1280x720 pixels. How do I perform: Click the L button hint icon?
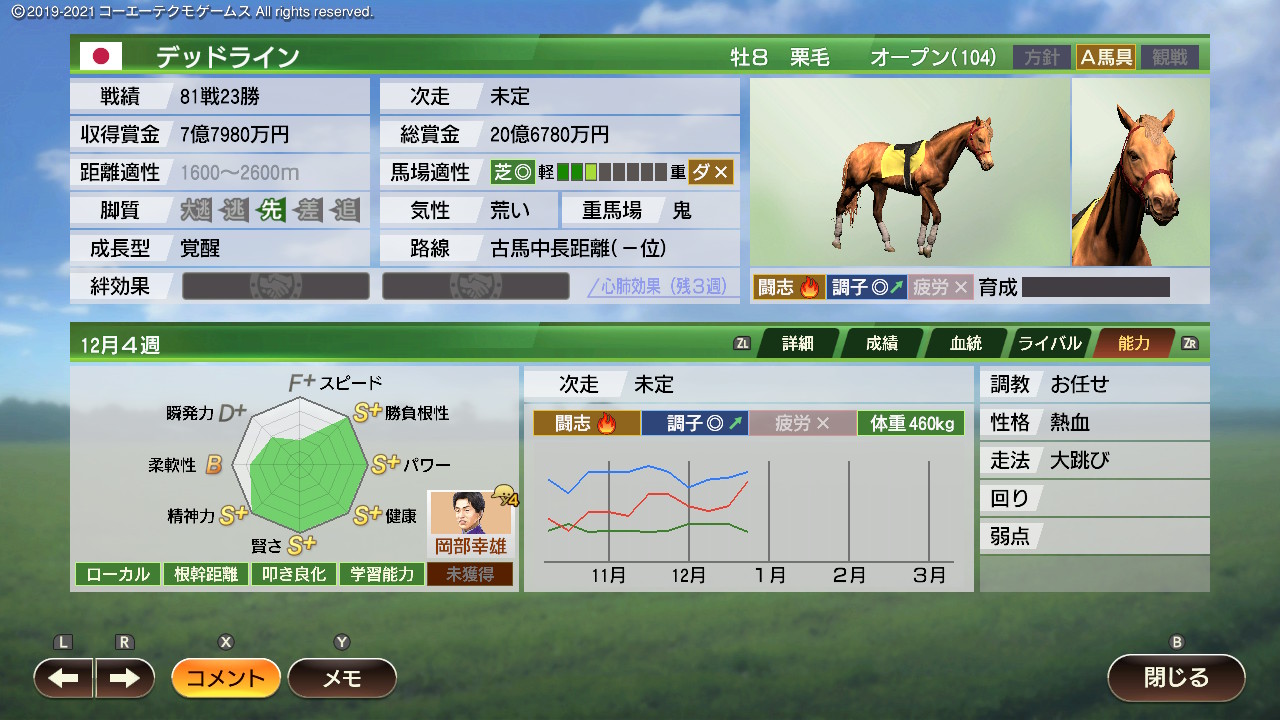pos(64,642)
